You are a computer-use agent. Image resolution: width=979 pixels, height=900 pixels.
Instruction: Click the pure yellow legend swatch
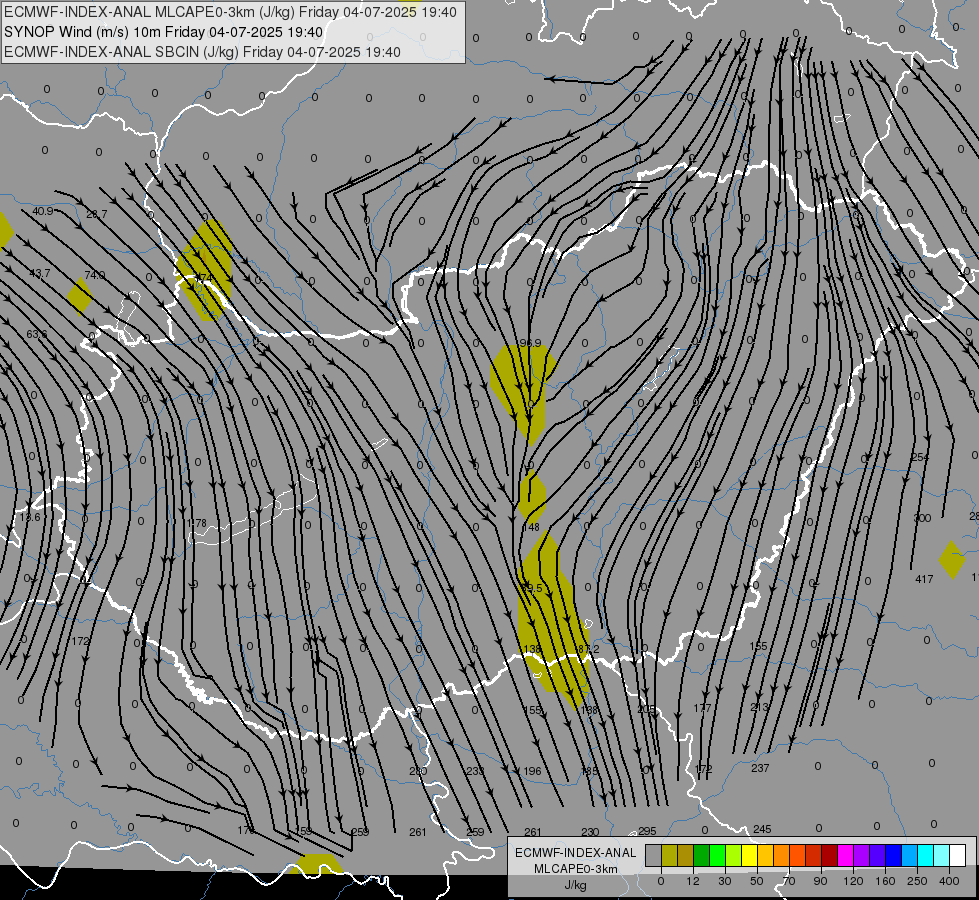749,856
